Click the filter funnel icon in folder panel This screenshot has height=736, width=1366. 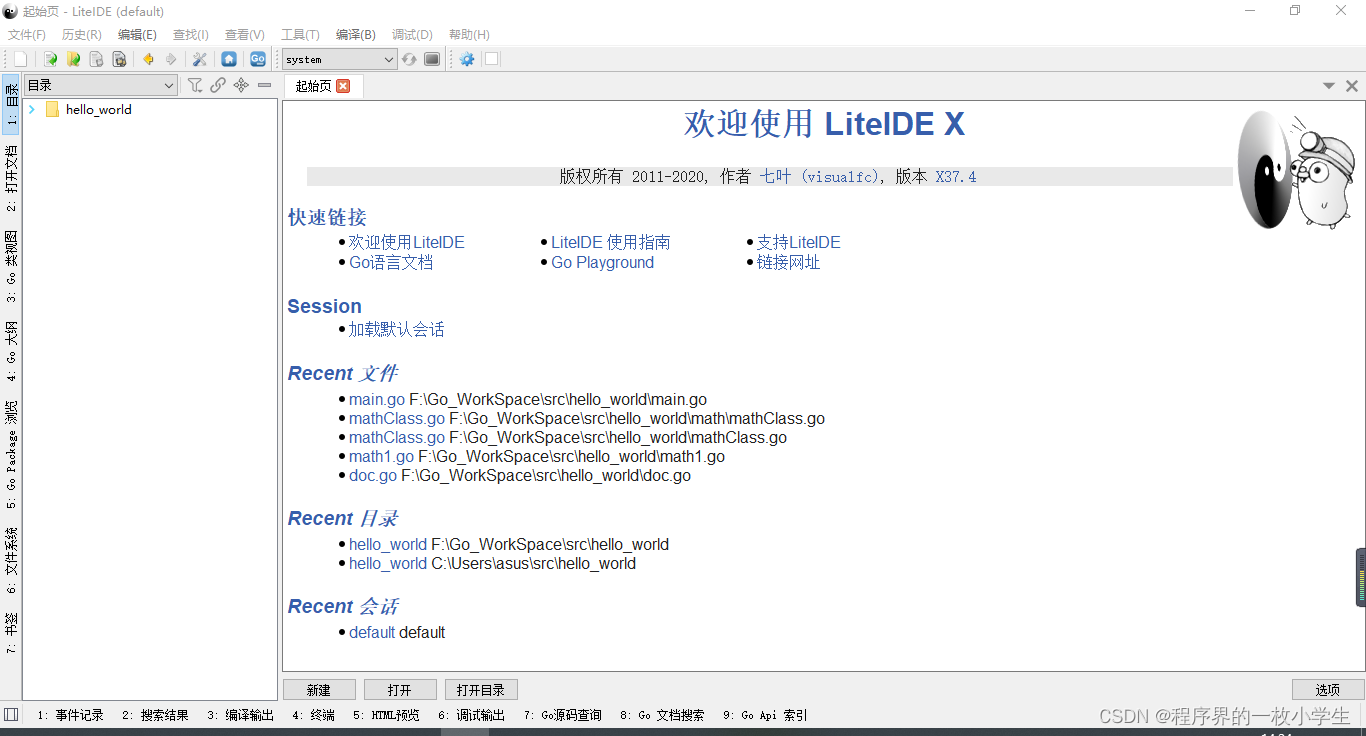(195, 85)
